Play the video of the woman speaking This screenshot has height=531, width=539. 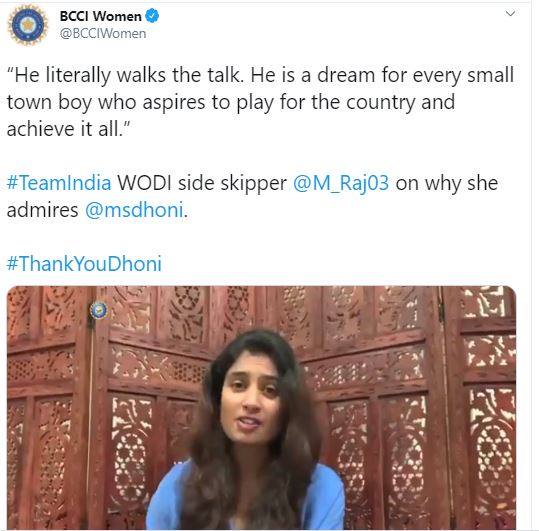coord(261,407)
